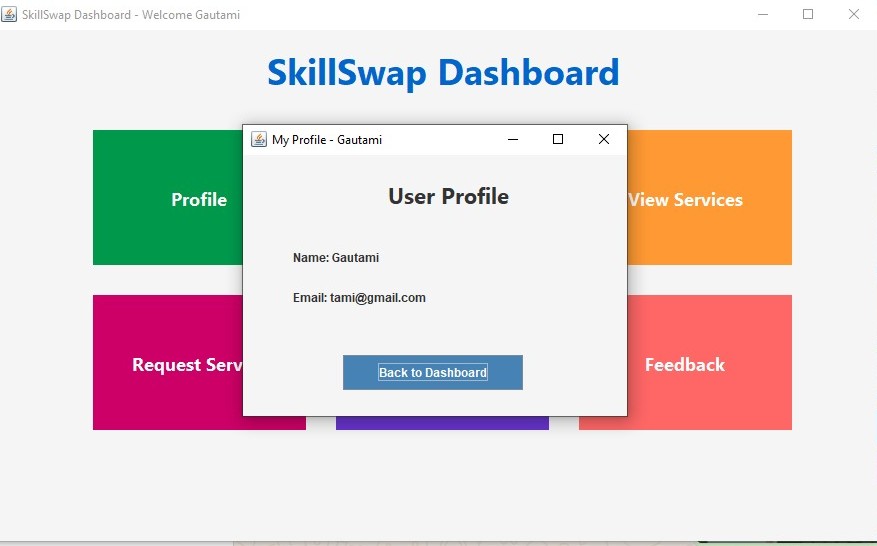Image resolution: width=877 pixels, height=546 pixels.
Task: Select the 'Name: Gautami' text
Action: coord(336,258)
